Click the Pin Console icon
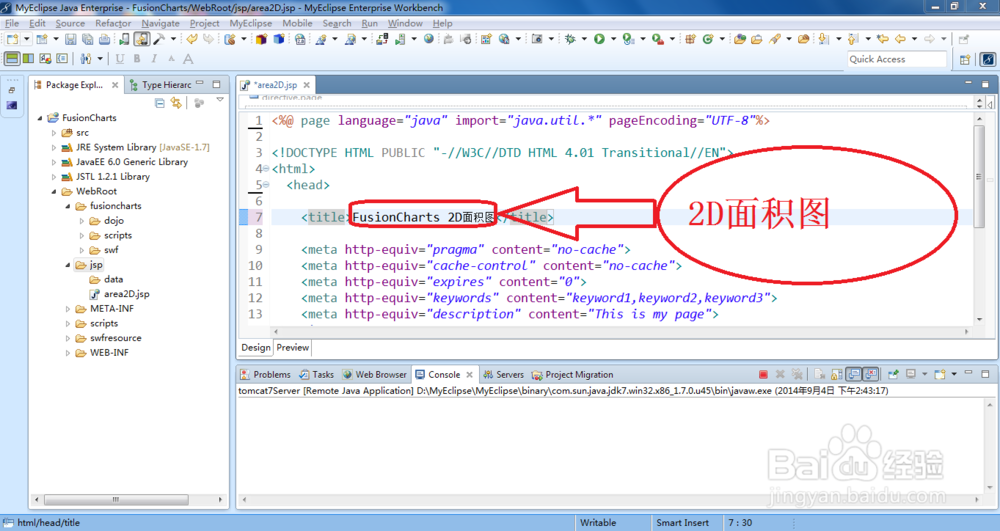 click(x=893, y=374)
